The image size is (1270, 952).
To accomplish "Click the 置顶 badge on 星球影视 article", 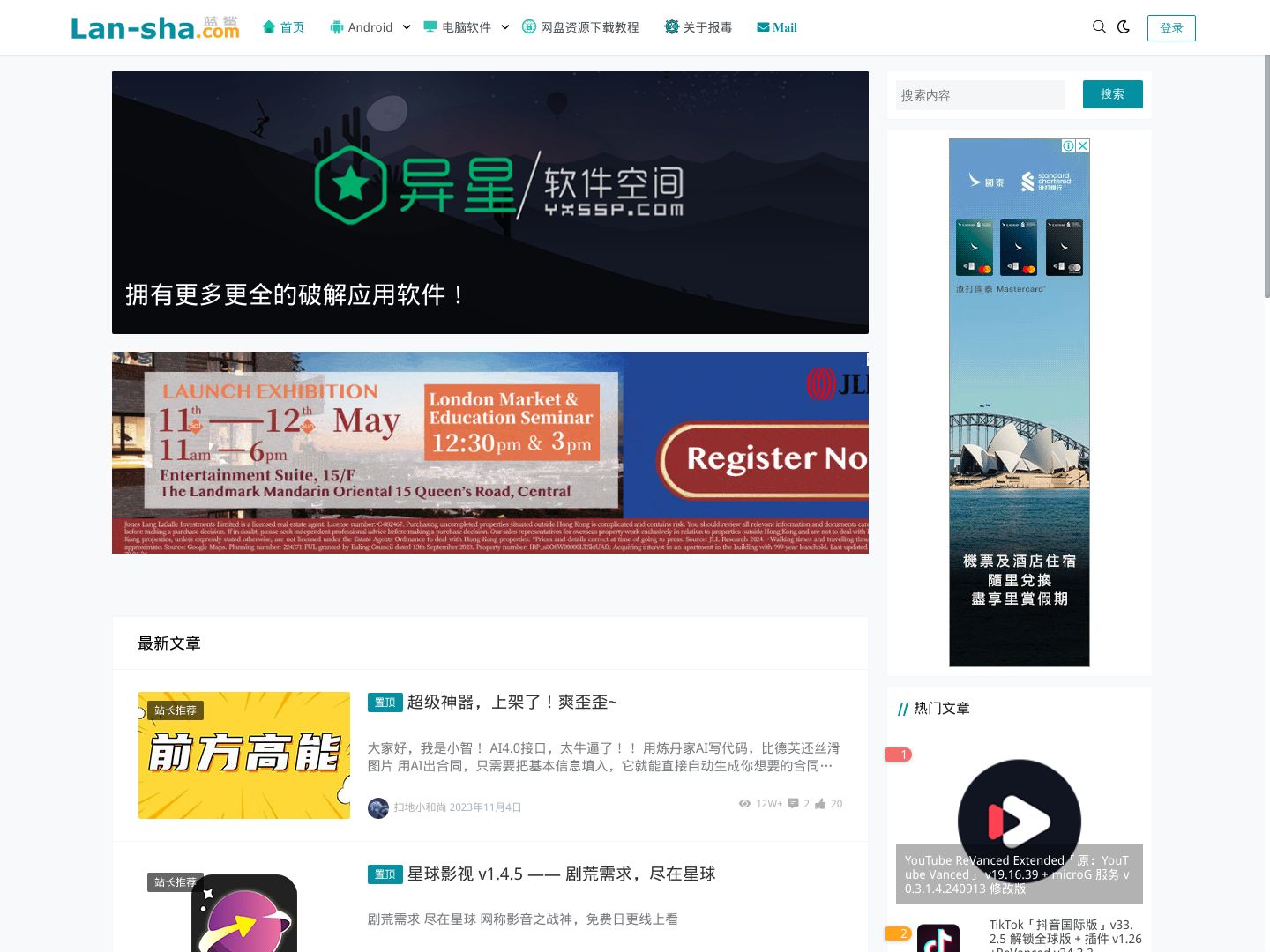I will coord(385,874).
